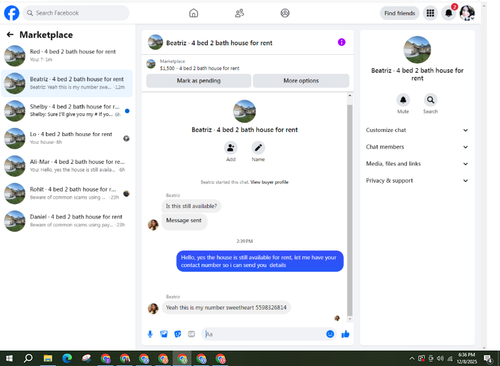This screenshot has height=366, width=500.
Task: Click More options button
Action: coord(301,81)
